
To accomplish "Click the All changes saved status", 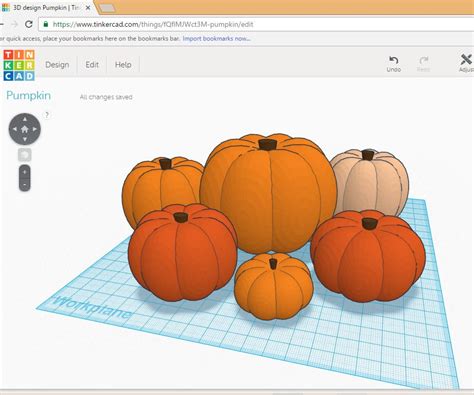I will tap(106, 97).
